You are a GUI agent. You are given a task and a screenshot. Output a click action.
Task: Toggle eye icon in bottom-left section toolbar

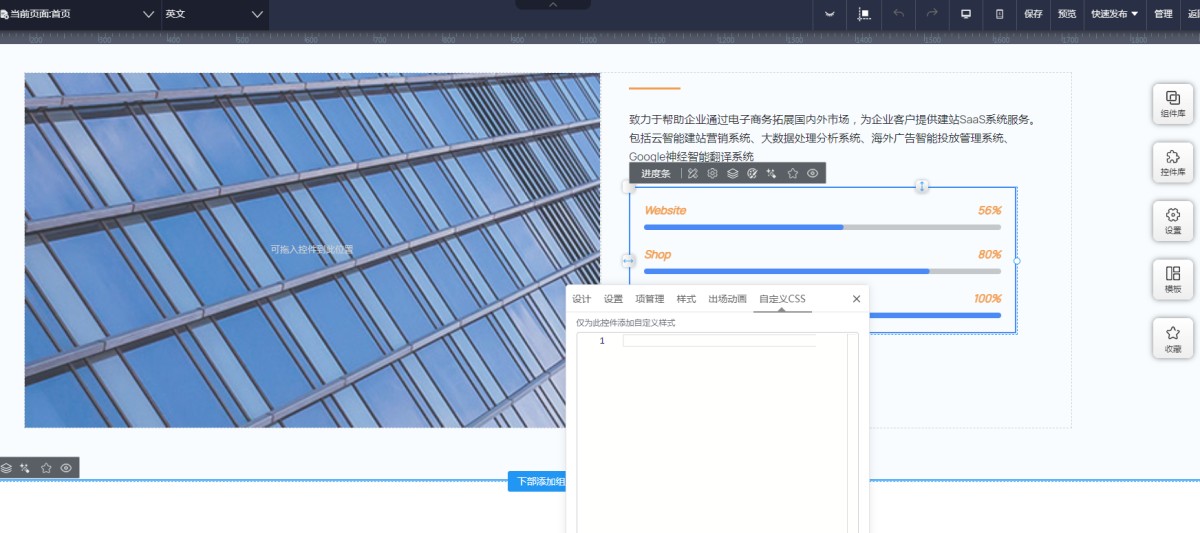[66, 468]
